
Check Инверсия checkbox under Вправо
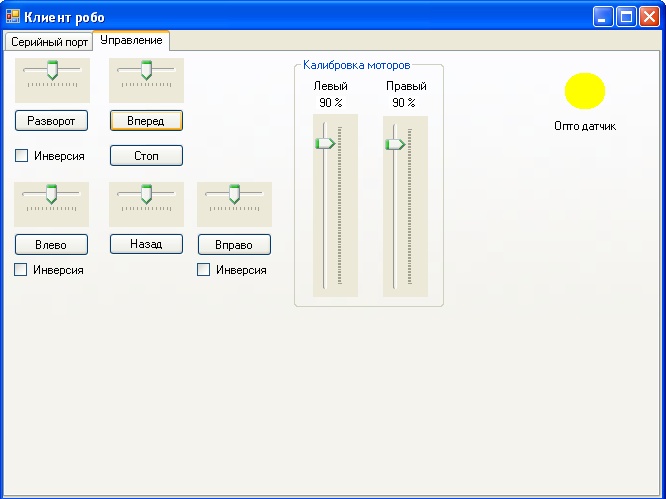[204, 270]
